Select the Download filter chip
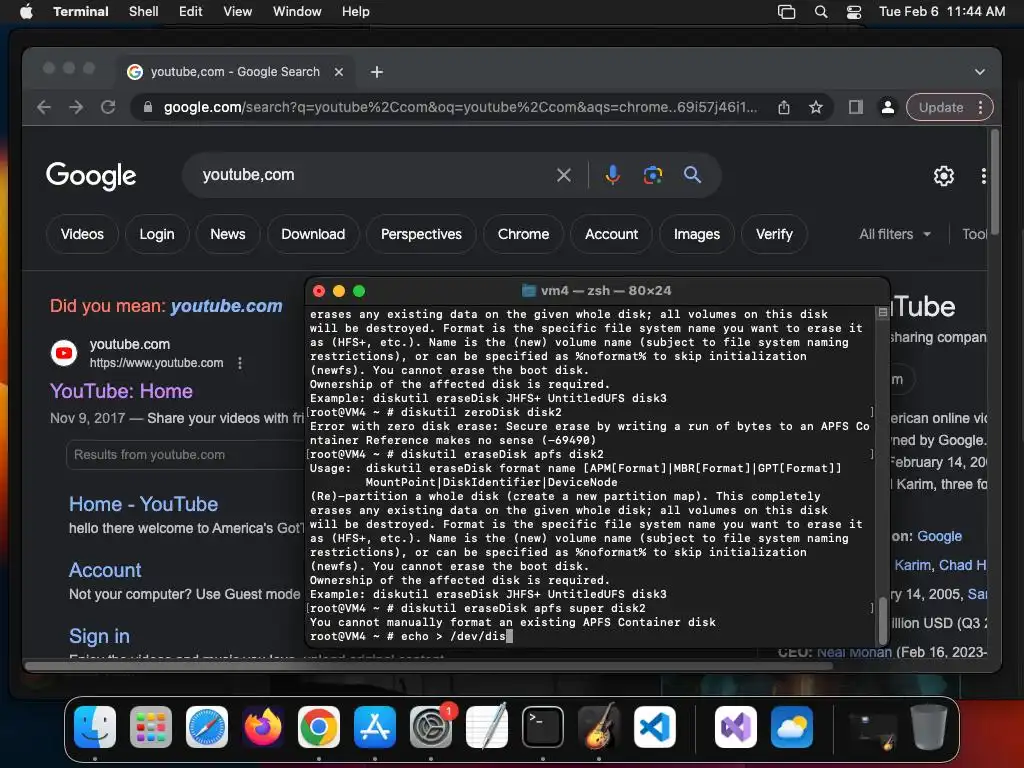The height and width of the screenshot is (768, 1024). coord(313,234)
